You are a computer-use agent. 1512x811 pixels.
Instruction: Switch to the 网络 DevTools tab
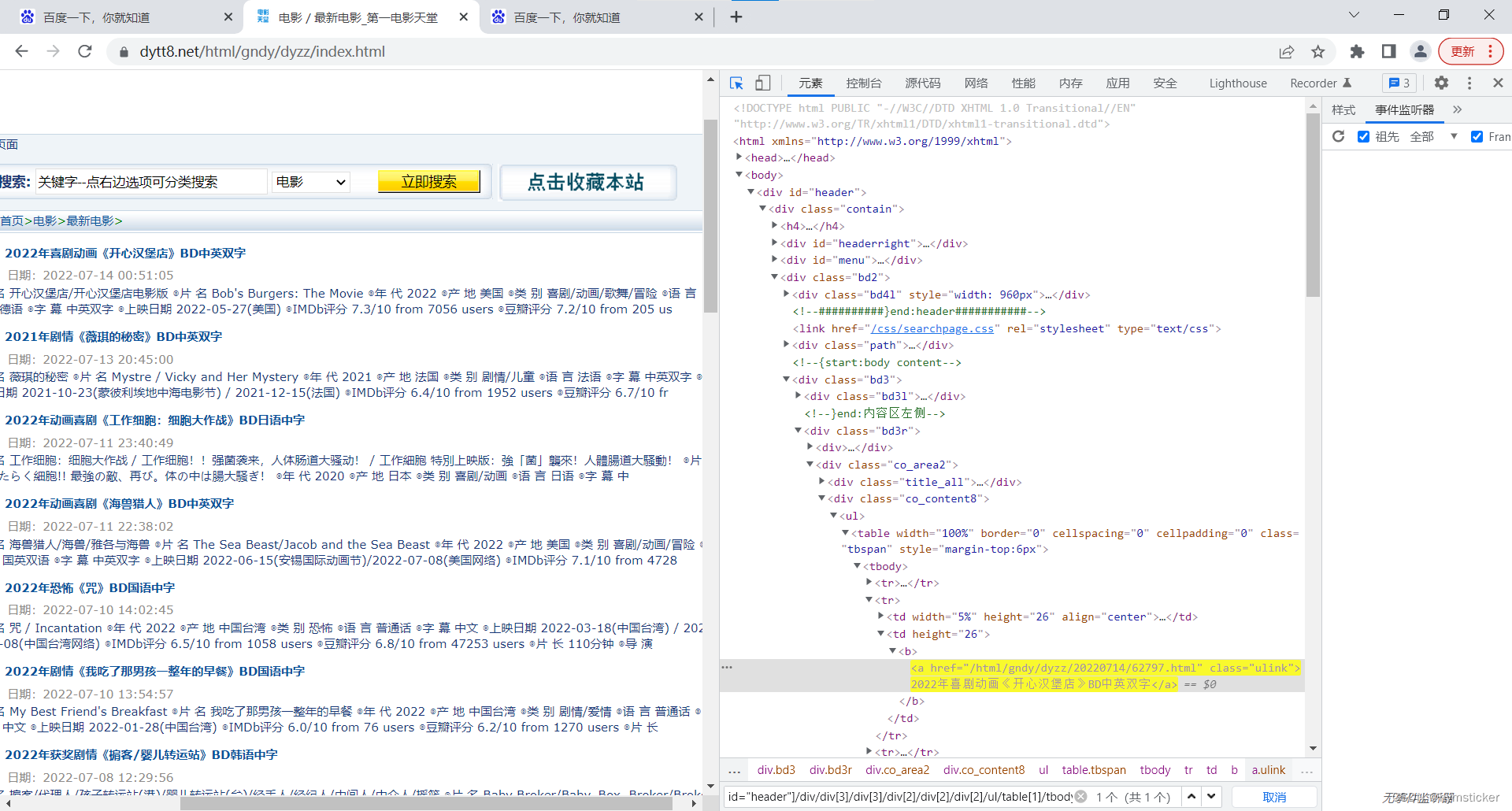pos(976,83)
